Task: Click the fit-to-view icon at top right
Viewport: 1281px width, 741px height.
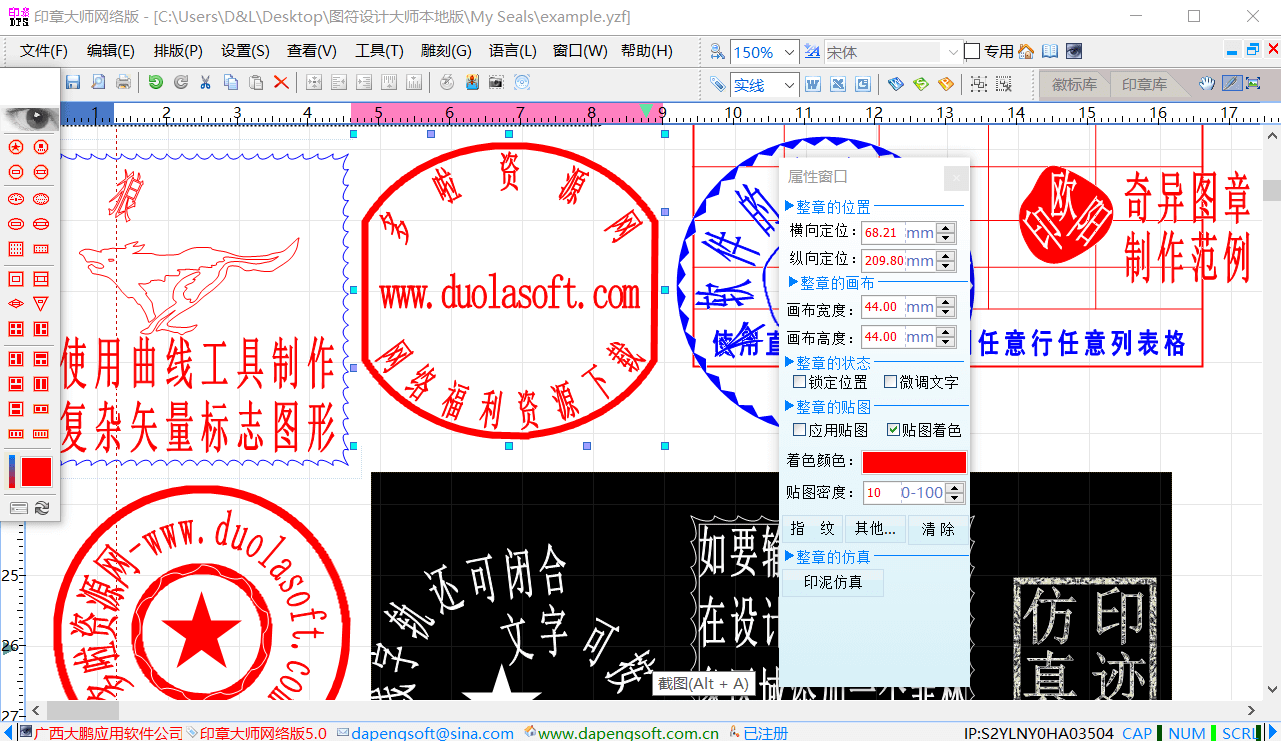Action: [1254, 84]
